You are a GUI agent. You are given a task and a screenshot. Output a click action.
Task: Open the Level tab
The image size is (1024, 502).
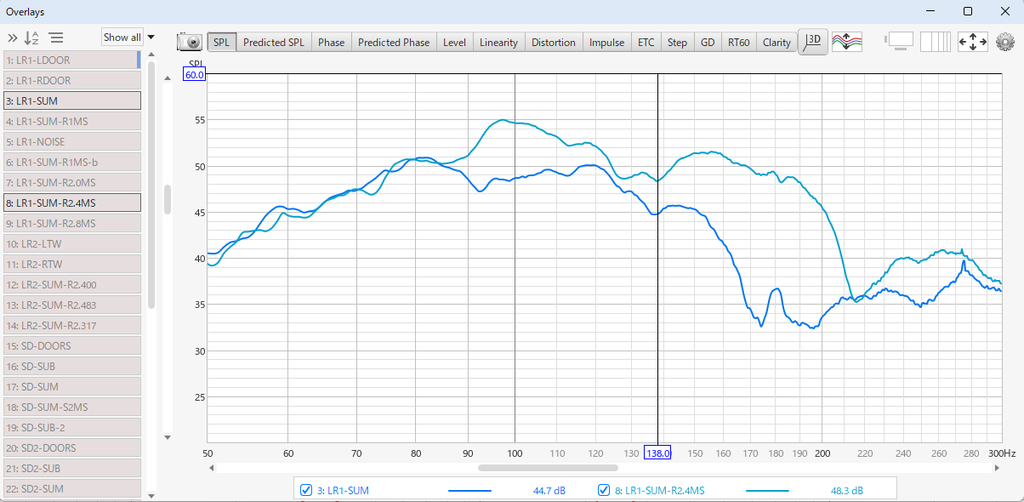[455, 42]
